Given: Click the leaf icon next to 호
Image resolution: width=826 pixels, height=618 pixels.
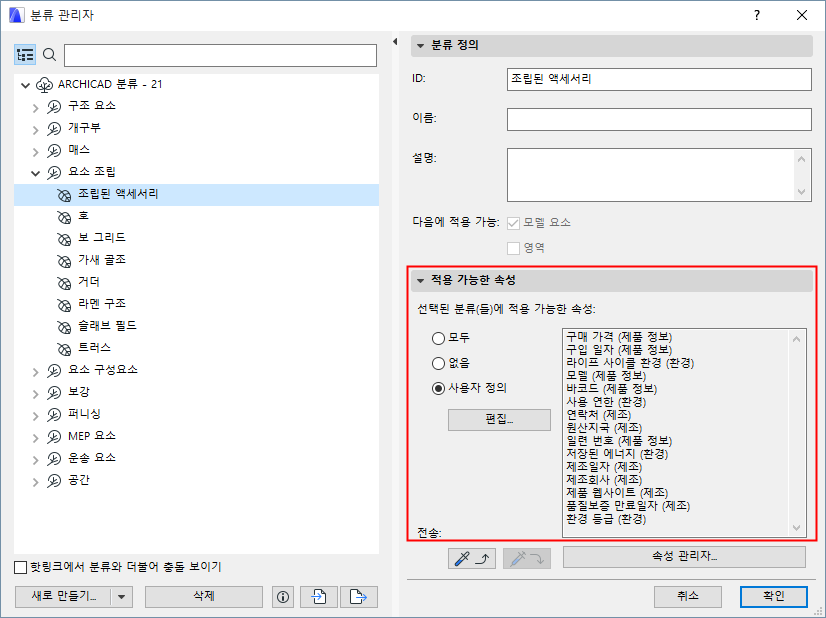Looking at the screenshot, I should (64, 217).
